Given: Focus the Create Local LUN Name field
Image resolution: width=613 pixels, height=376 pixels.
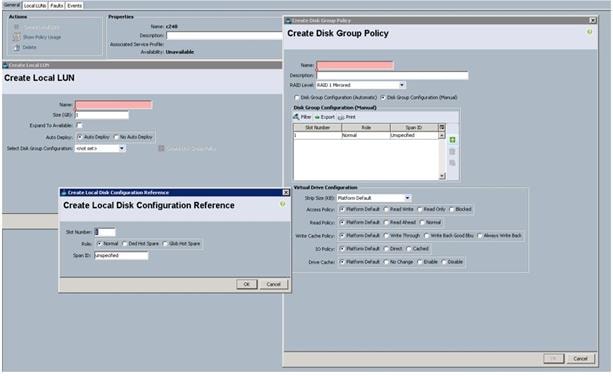Looking at the screenshot, I should tap(113, 104).
